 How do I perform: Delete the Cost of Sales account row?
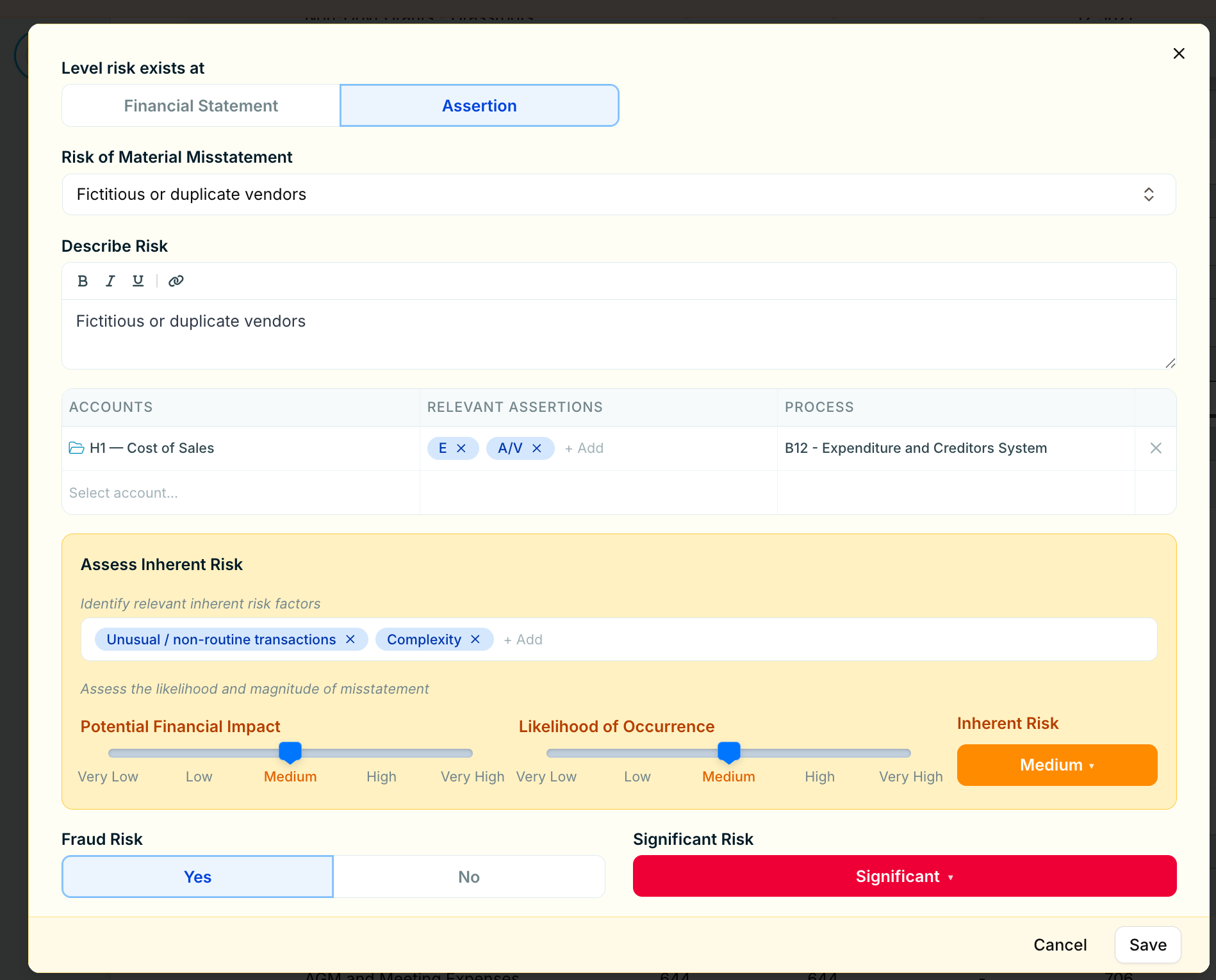tap(1156, 448)
